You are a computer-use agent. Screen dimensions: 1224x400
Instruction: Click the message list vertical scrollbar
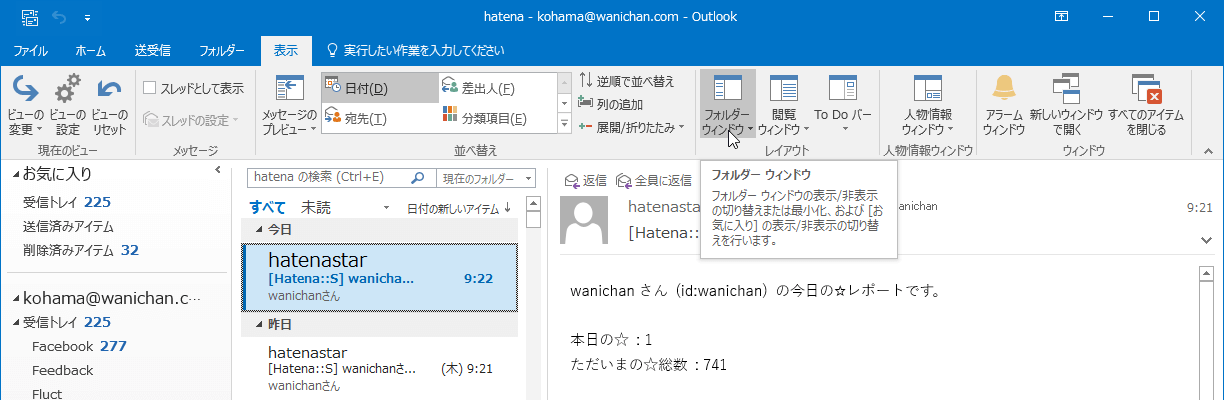coord(533,300)
